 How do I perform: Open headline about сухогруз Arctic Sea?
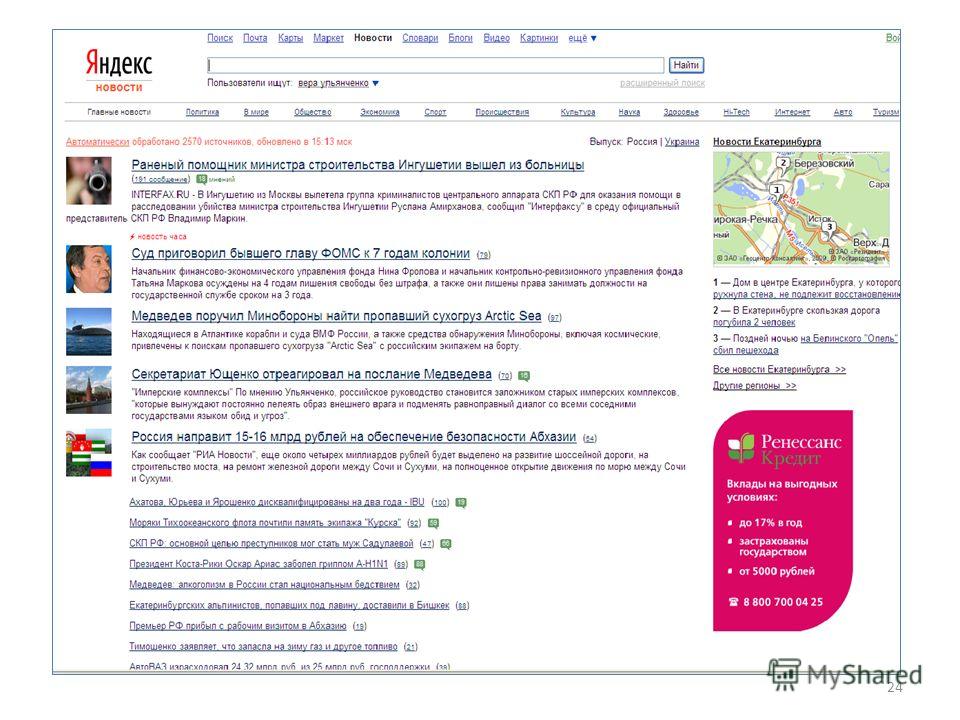(336, 316)
